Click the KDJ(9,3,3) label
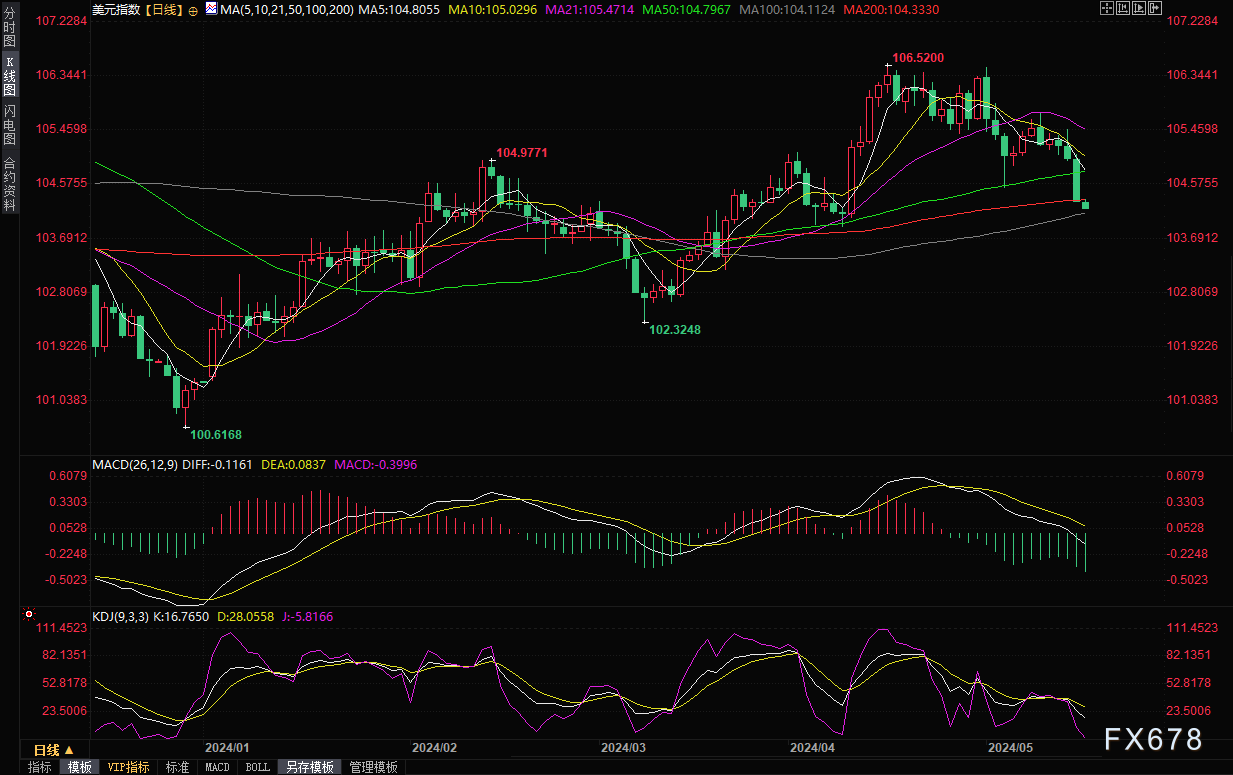This screenshot has height=775, width=1233. [x=120, y=617]
